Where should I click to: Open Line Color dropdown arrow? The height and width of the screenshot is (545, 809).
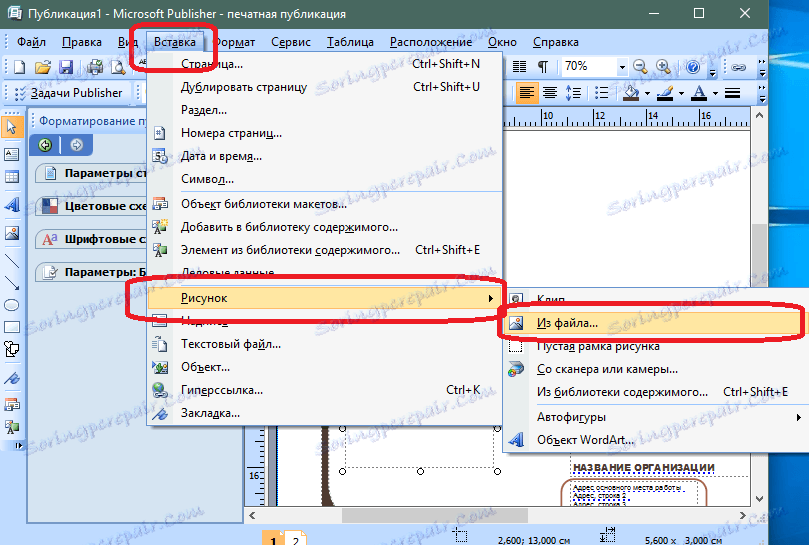681,93
